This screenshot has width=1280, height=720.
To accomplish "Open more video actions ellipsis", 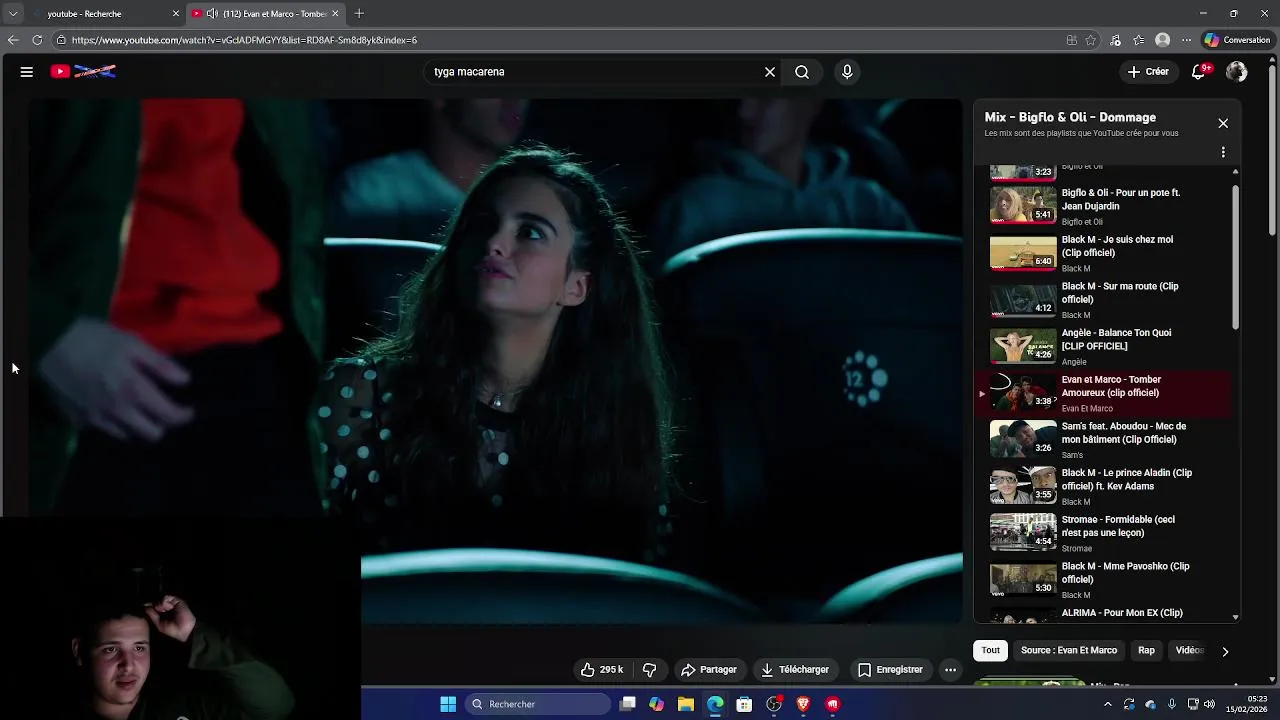I will click(951, 670).
